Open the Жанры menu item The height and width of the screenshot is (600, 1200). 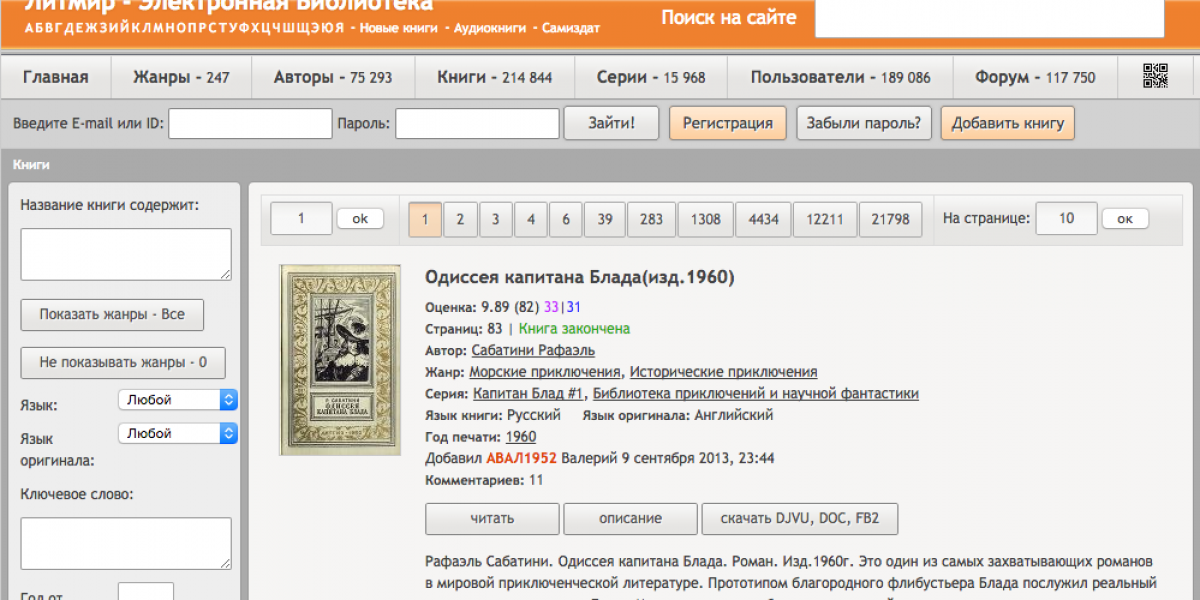tap(181, 77)
